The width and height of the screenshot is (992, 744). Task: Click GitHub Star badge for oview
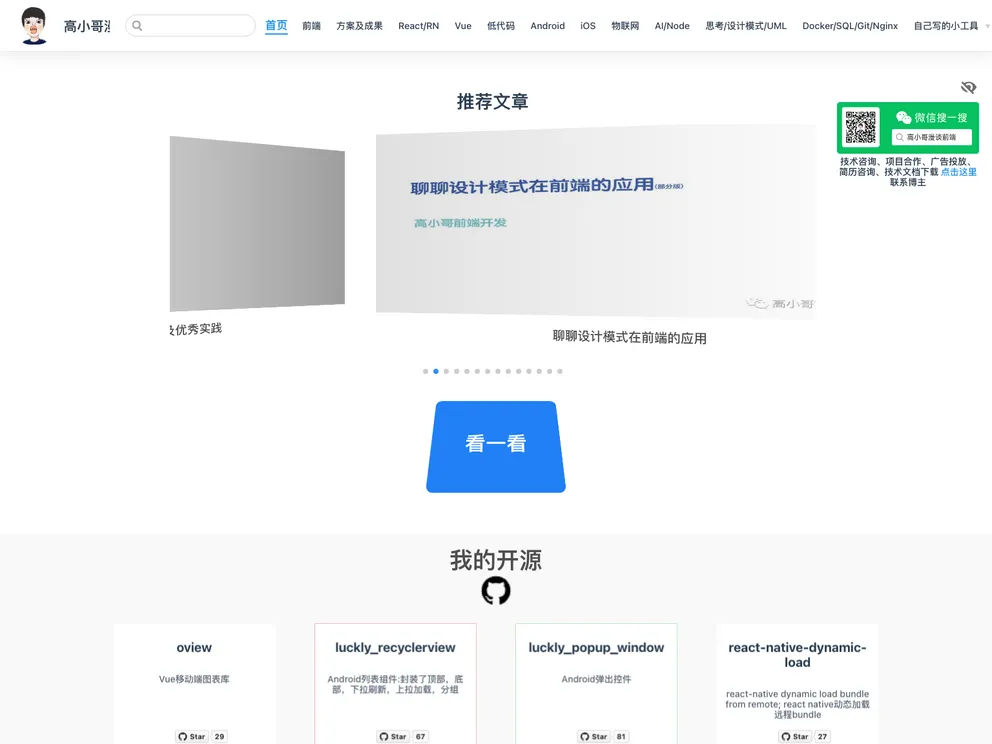pos(192,737)
